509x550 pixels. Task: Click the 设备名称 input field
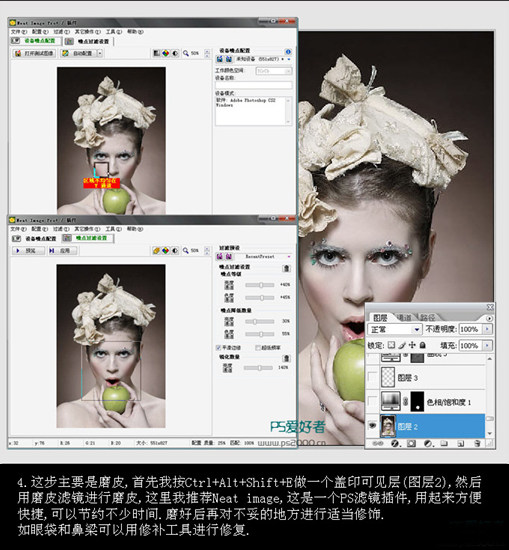(x=254, y=85)
